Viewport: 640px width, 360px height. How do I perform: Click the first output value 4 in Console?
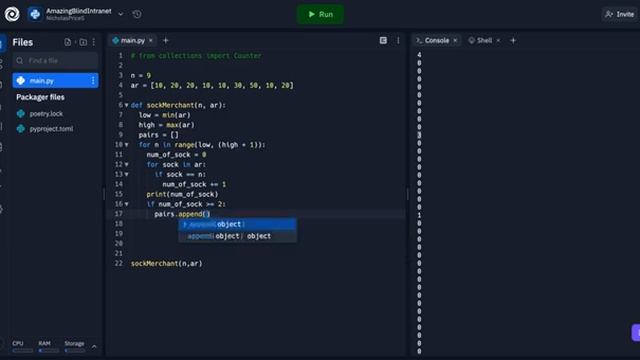tap(419, 55)
